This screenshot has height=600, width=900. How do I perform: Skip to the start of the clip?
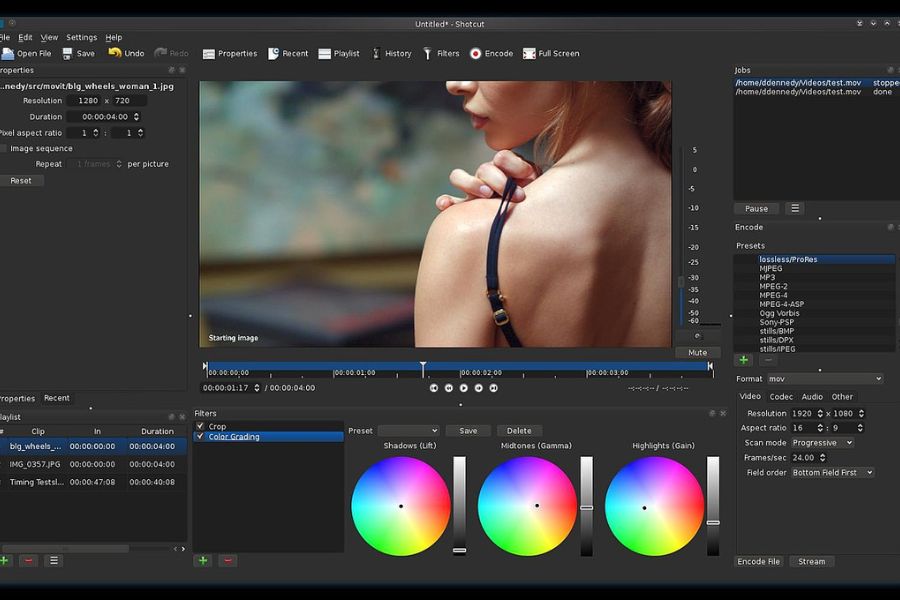(434, 388)
